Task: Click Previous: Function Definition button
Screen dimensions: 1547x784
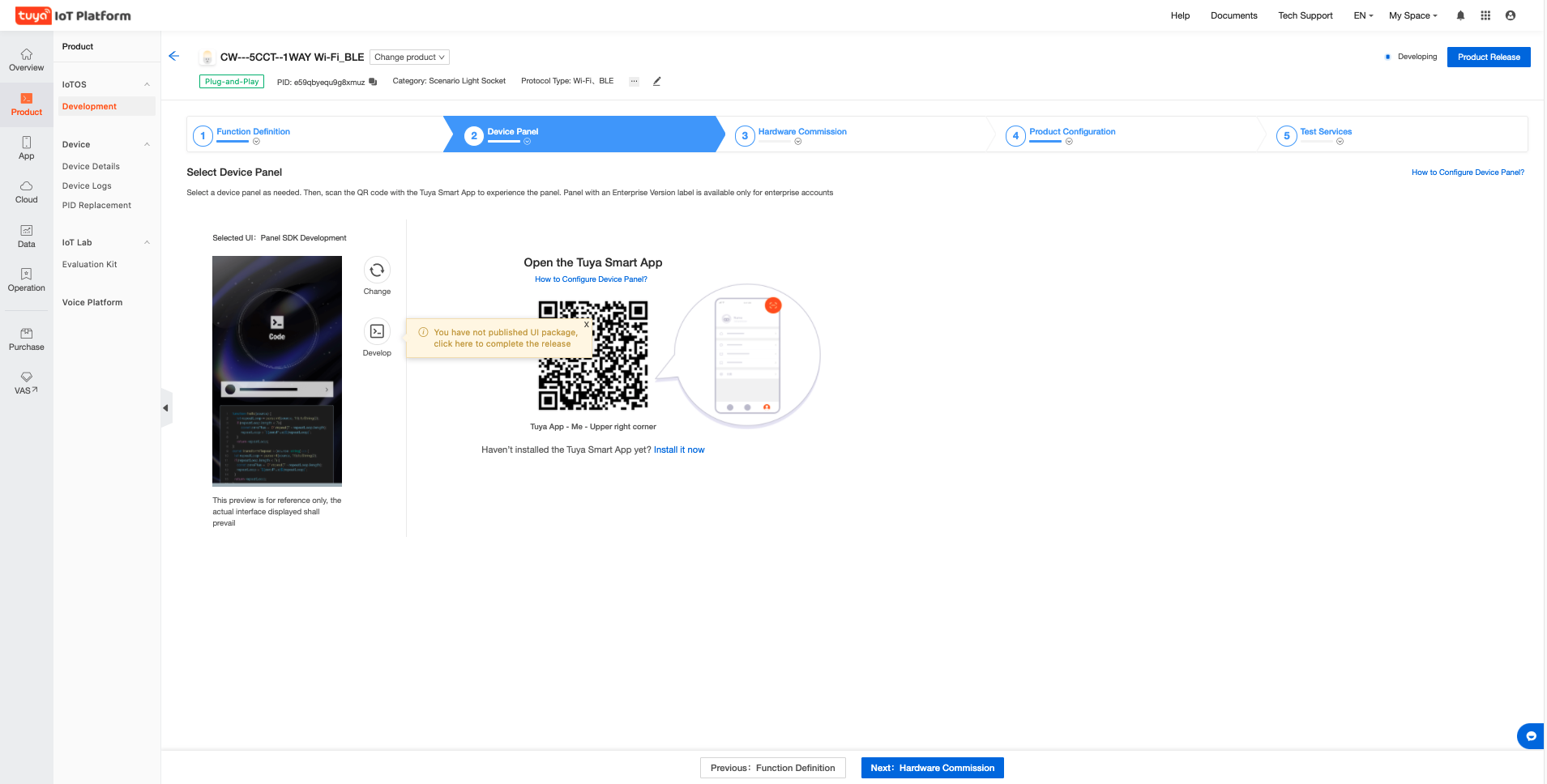Action: click(773, 768)
